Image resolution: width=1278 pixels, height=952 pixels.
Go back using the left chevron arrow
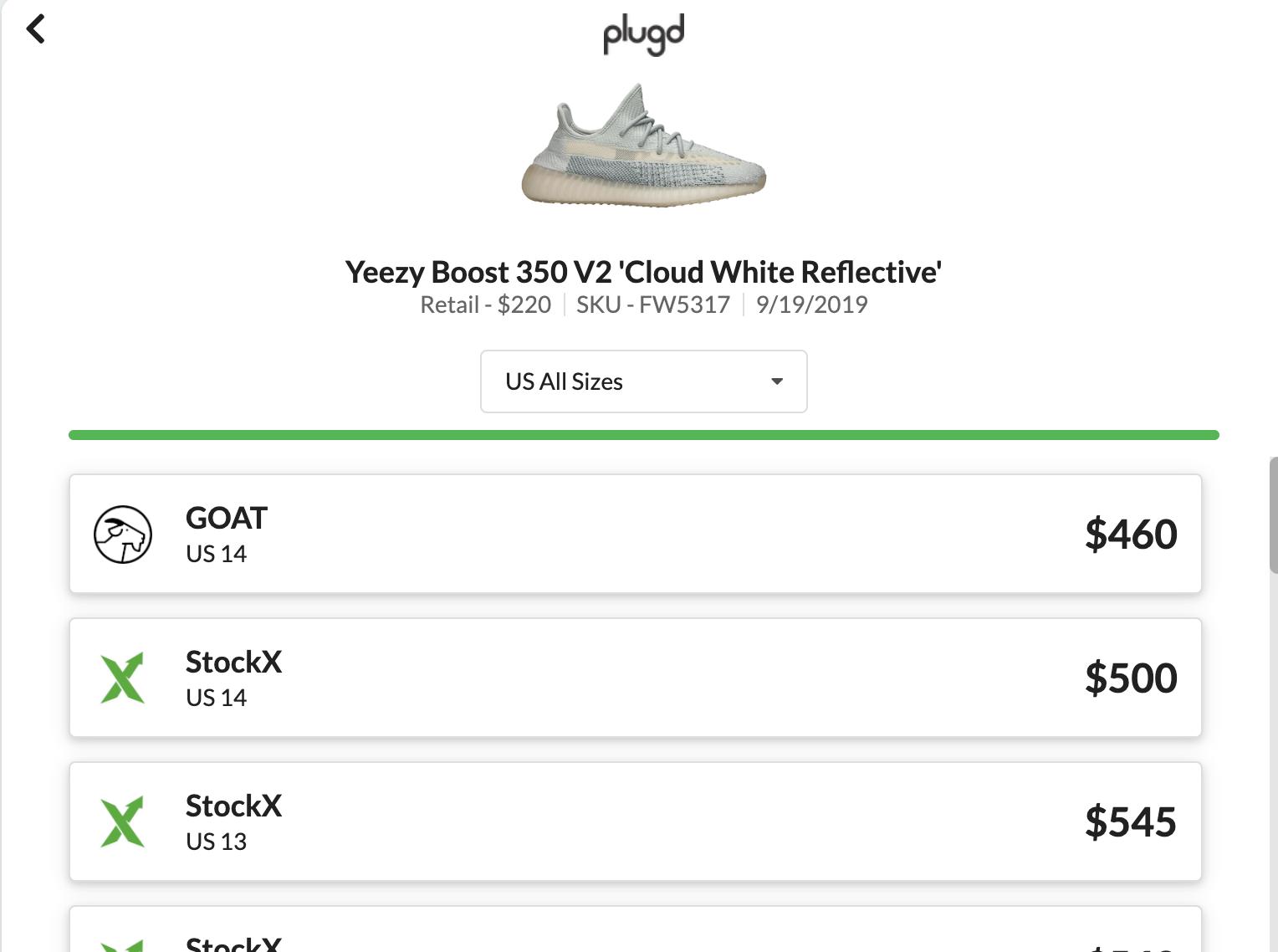click(x=35, y=29)
